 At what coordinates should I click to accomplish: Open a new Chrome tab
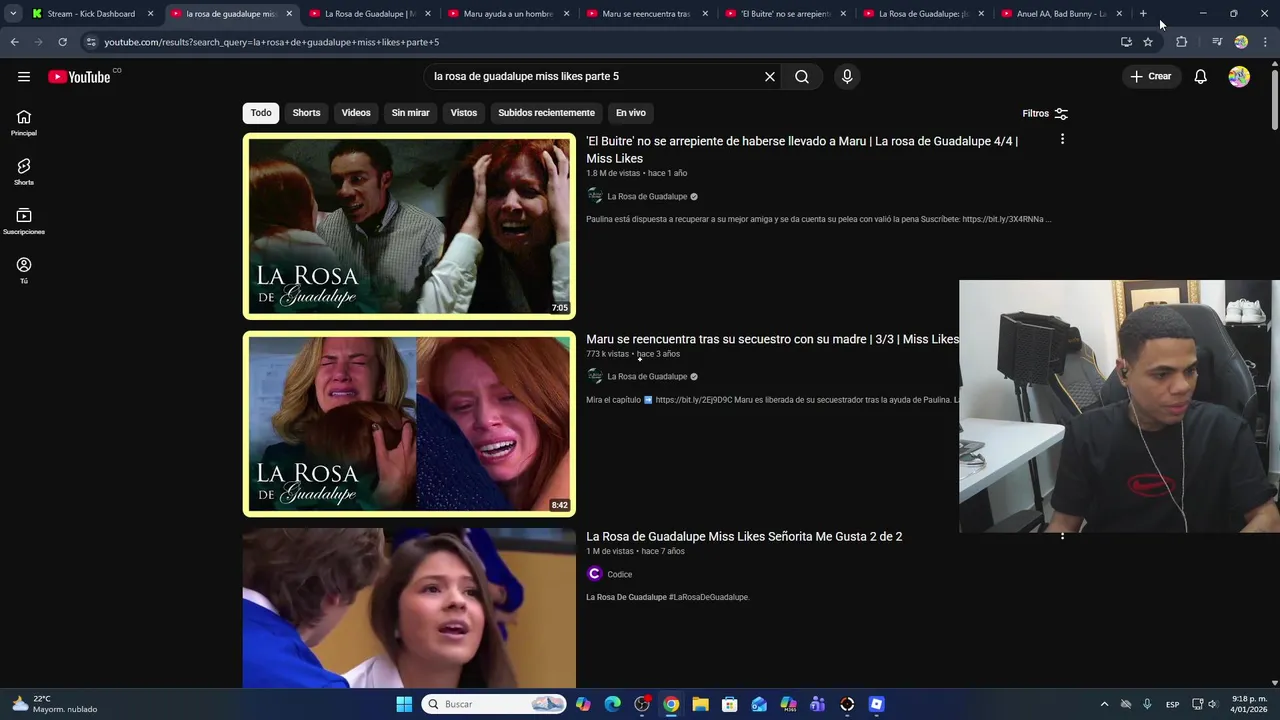pos(1143,14)
